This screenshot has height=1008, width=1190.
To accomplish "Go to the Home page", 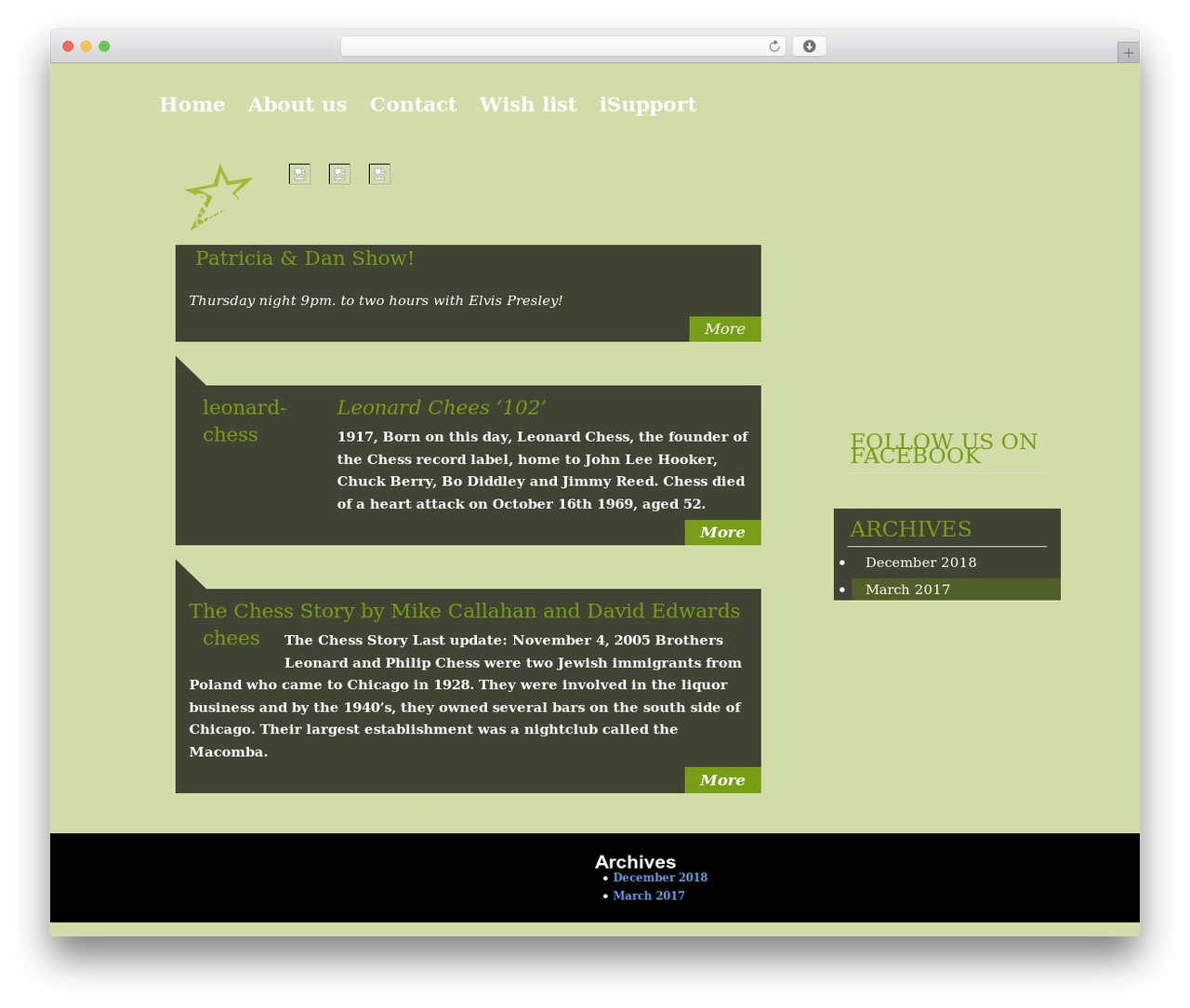I will pyautogui.click(x=192, y=104).
